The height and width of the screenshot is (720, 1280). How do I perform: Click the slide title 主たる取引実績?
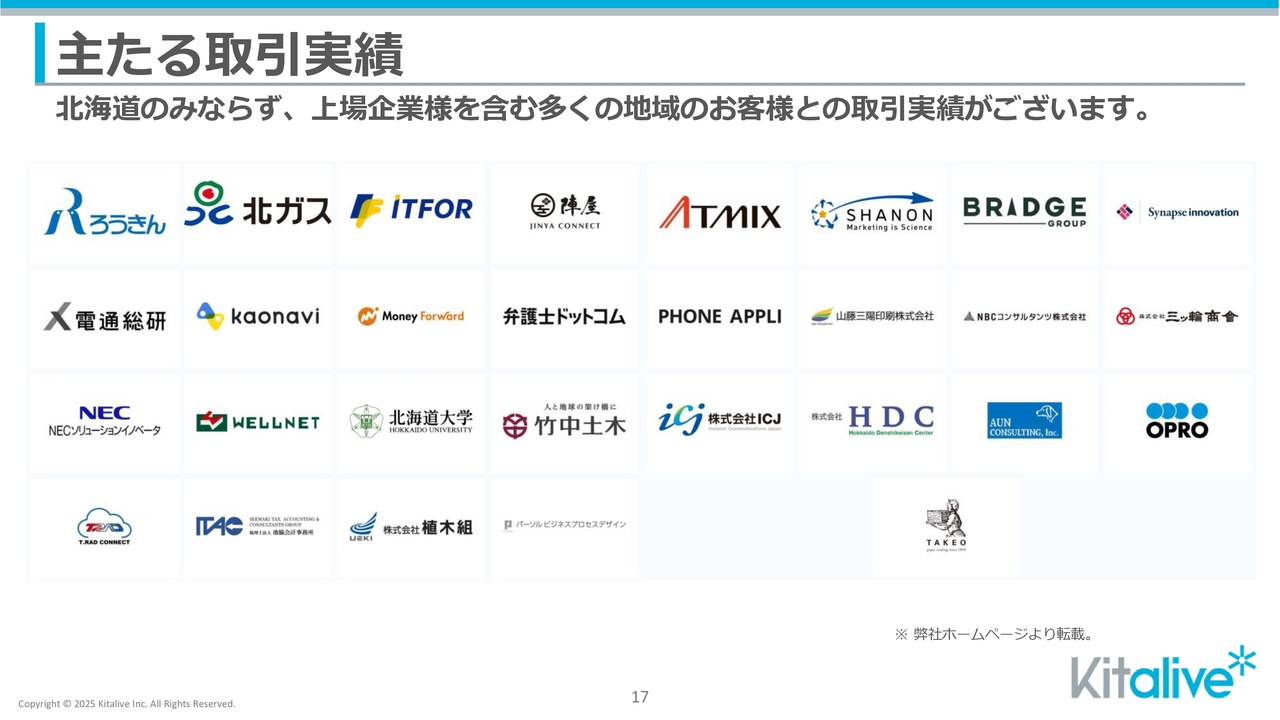pos(230,54)
